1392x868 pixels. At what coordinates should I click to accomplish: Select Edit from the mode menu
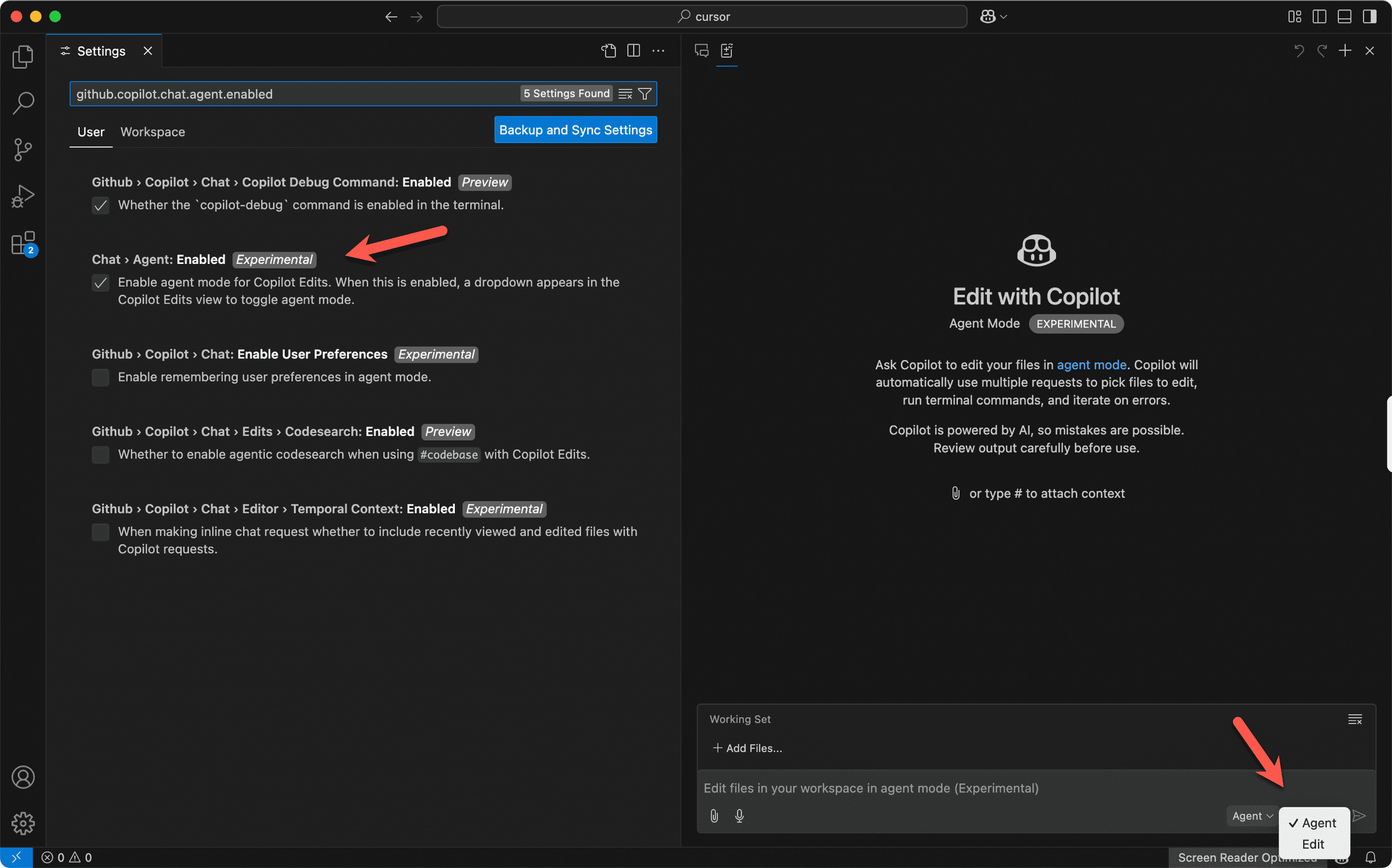pos(1313,844)
